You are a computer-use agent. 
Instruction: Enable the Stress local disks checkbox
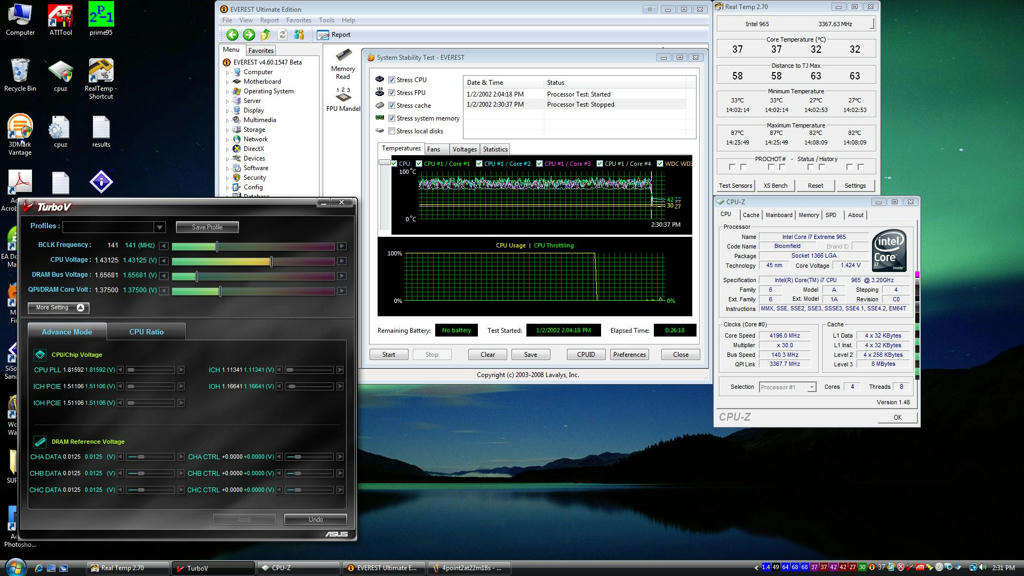coord(392,131)
